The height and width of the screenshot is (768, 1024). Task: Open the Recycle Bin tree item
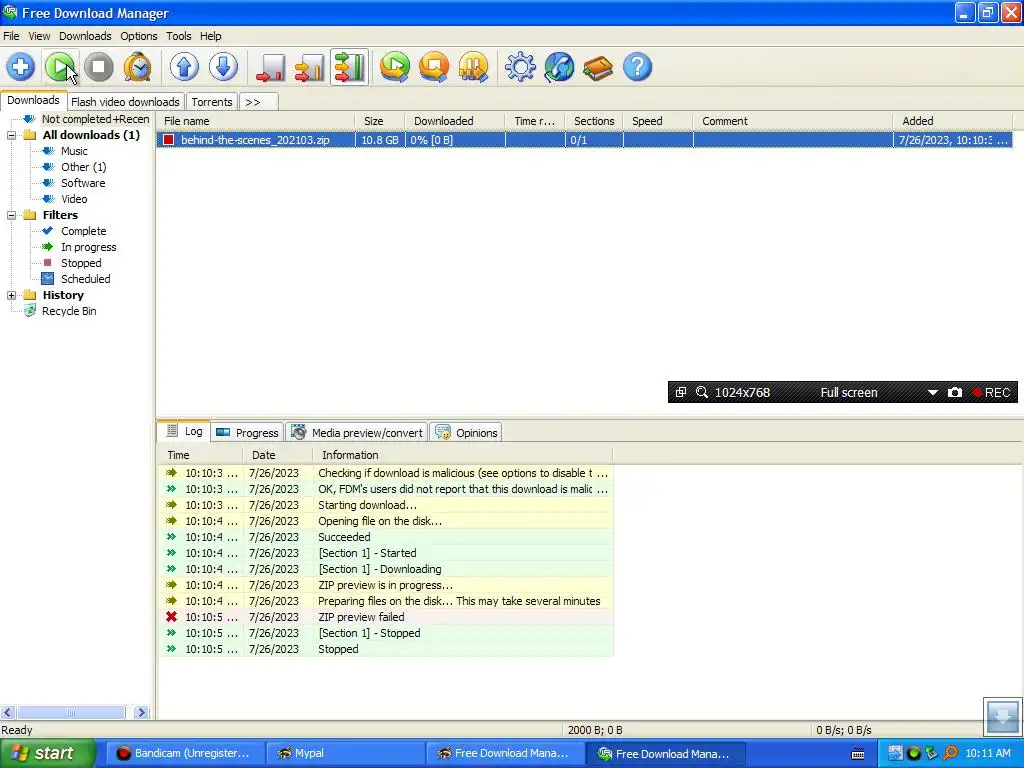(69, 311)
